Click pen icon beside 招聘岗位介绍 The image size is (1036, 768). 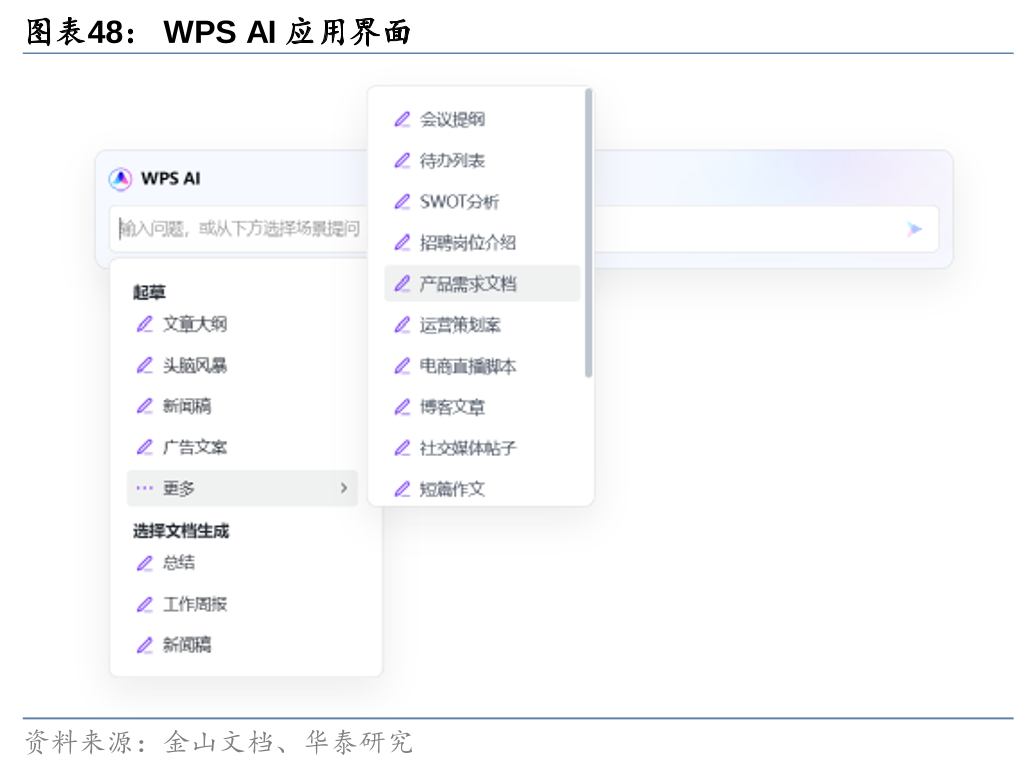coord(402,243)
